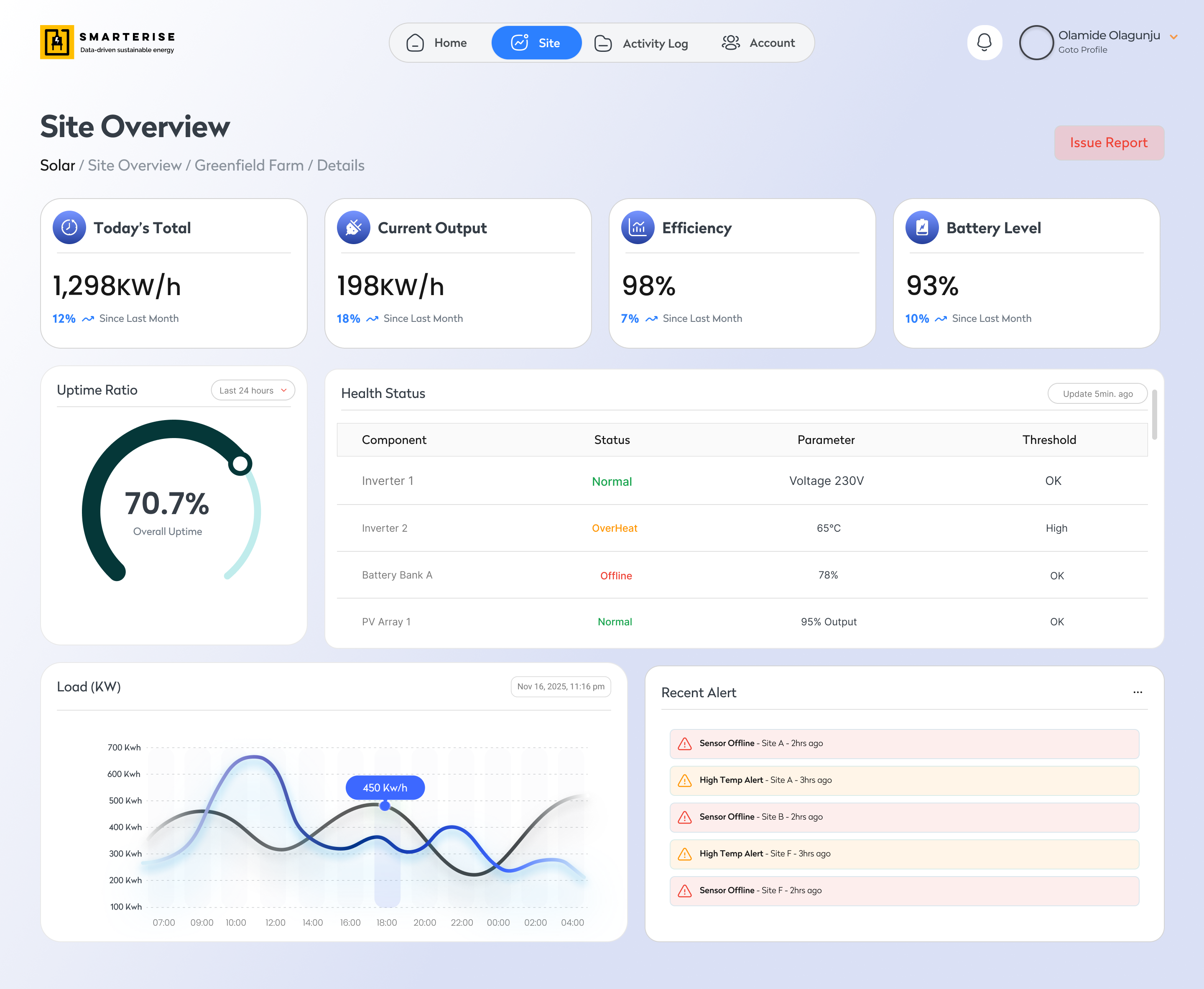
Task: Open the notifications bell
Action: click(984, 43)
